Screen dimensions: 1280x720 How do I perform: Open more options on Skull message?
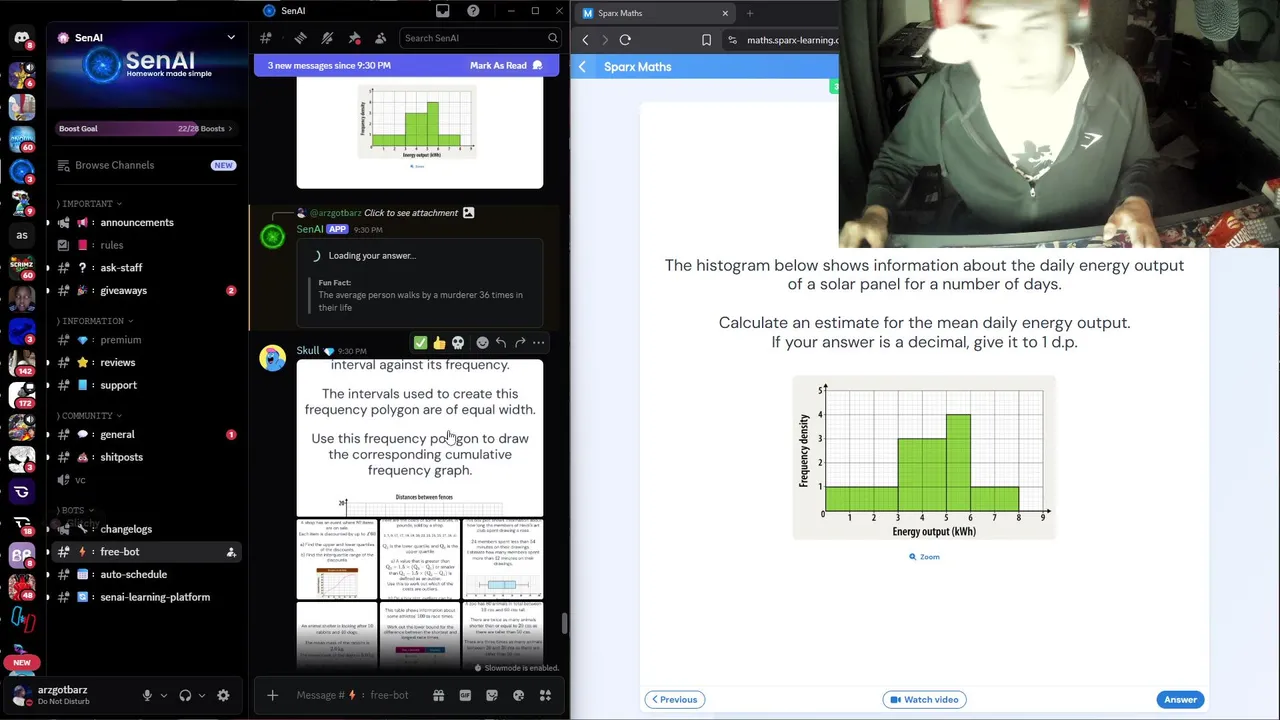(x=539, y=343)
